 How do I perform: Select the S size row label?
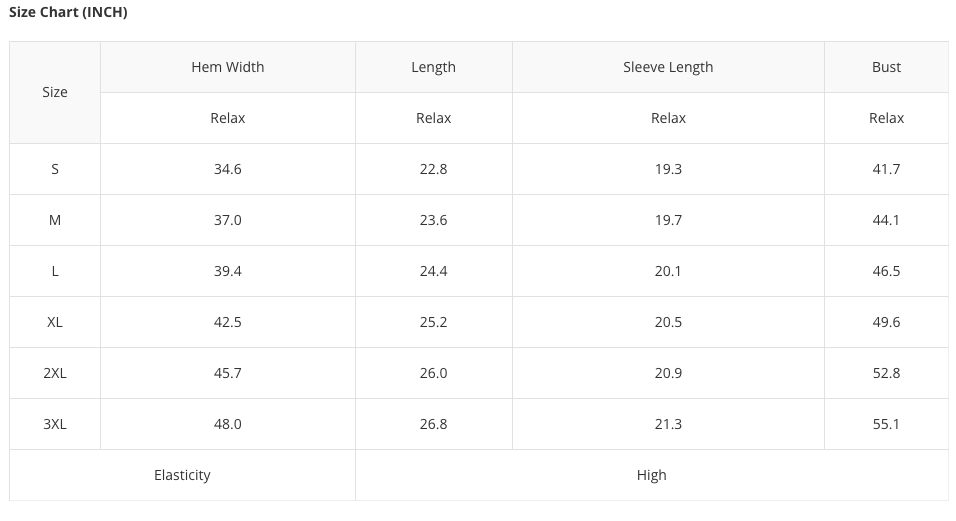tap(55, 169)
